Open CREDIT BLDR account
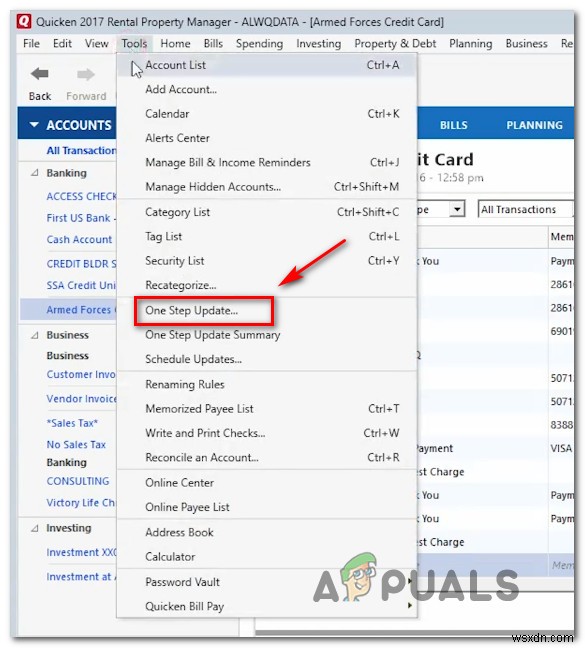The height and width of the screenshot is (648, 585). 81,264
